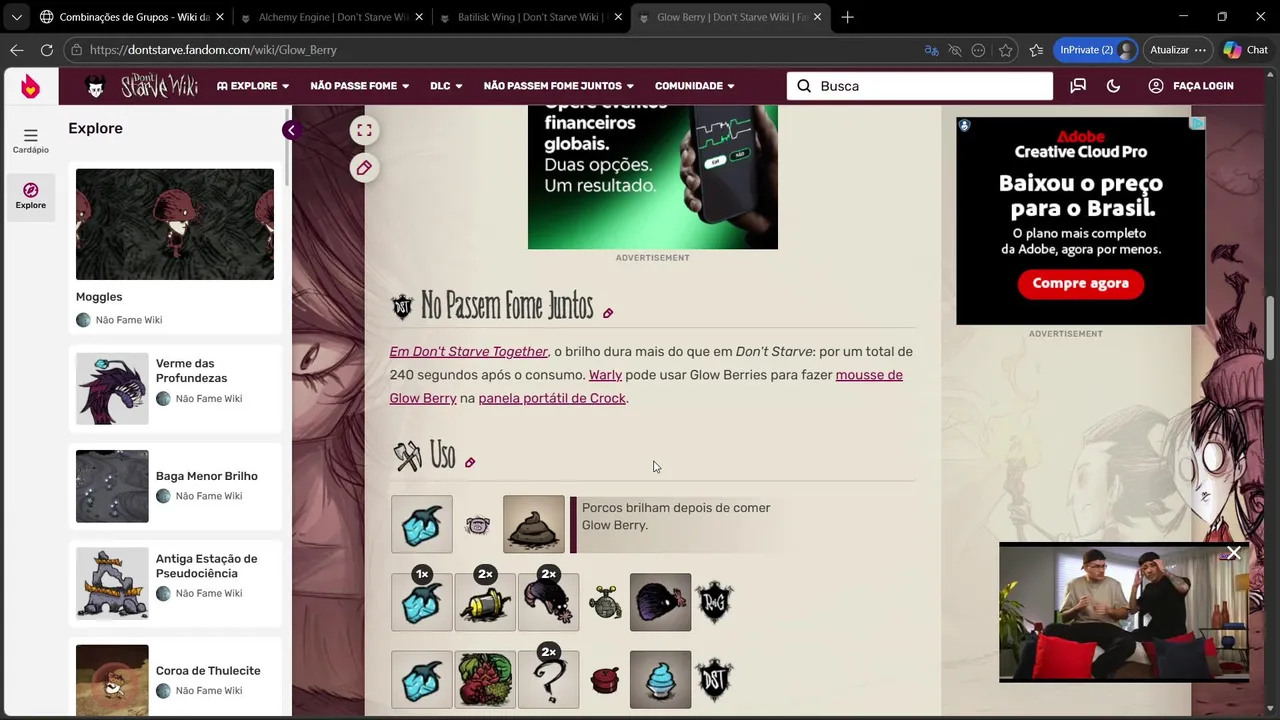The width and height of the screenshot is (1280, 720).
Task: Expand the COMUNIDADE dropdown menu
Action: [695, 86]
